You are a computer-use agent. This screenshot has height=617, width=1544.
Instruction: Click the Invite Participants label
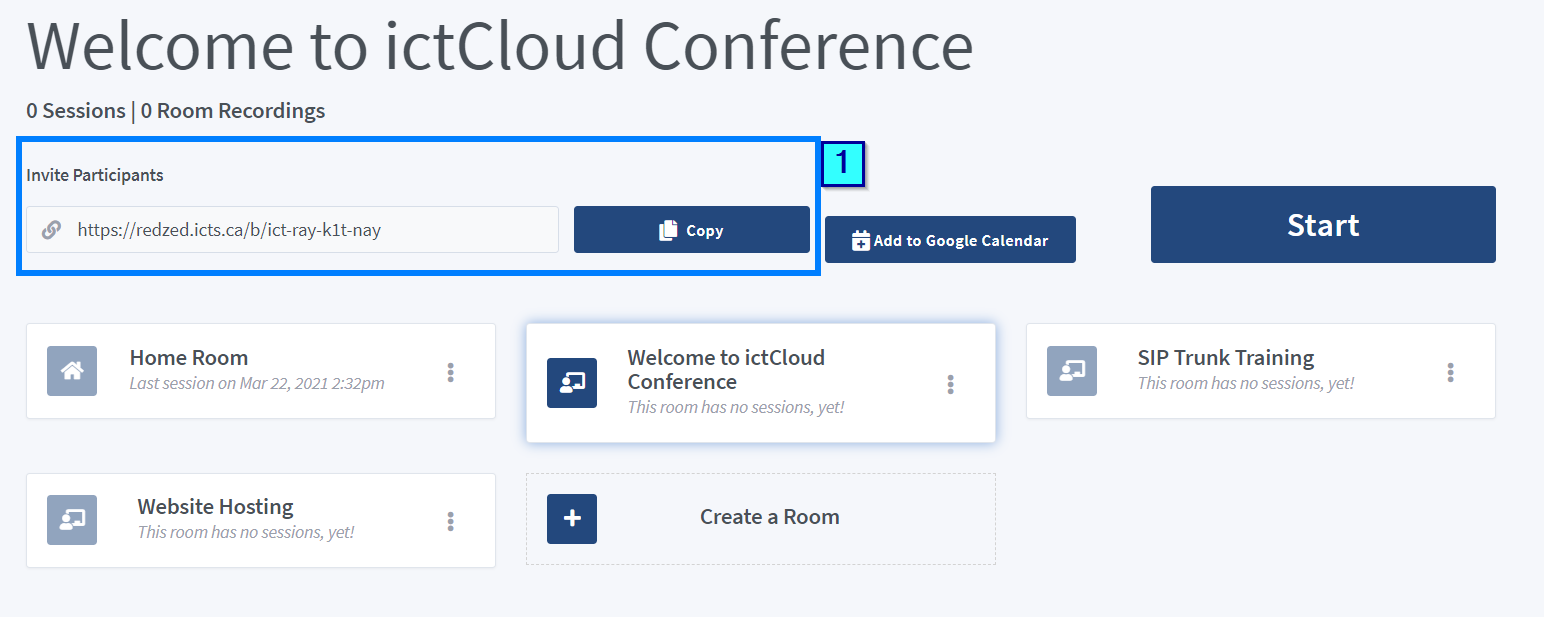click(x=95, y=175)
